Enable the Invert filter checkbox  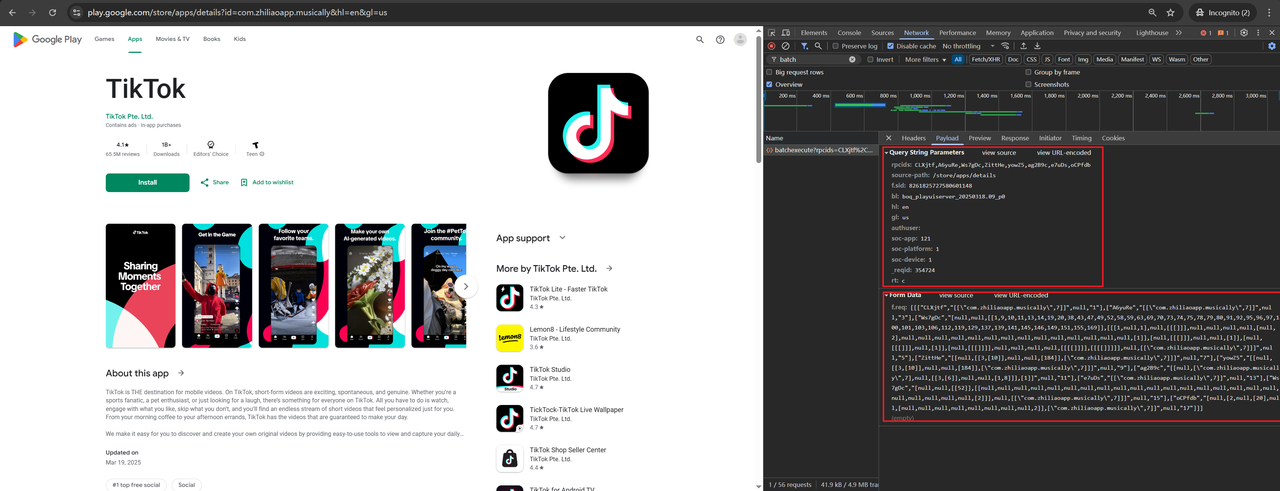[x=870, y=59]
